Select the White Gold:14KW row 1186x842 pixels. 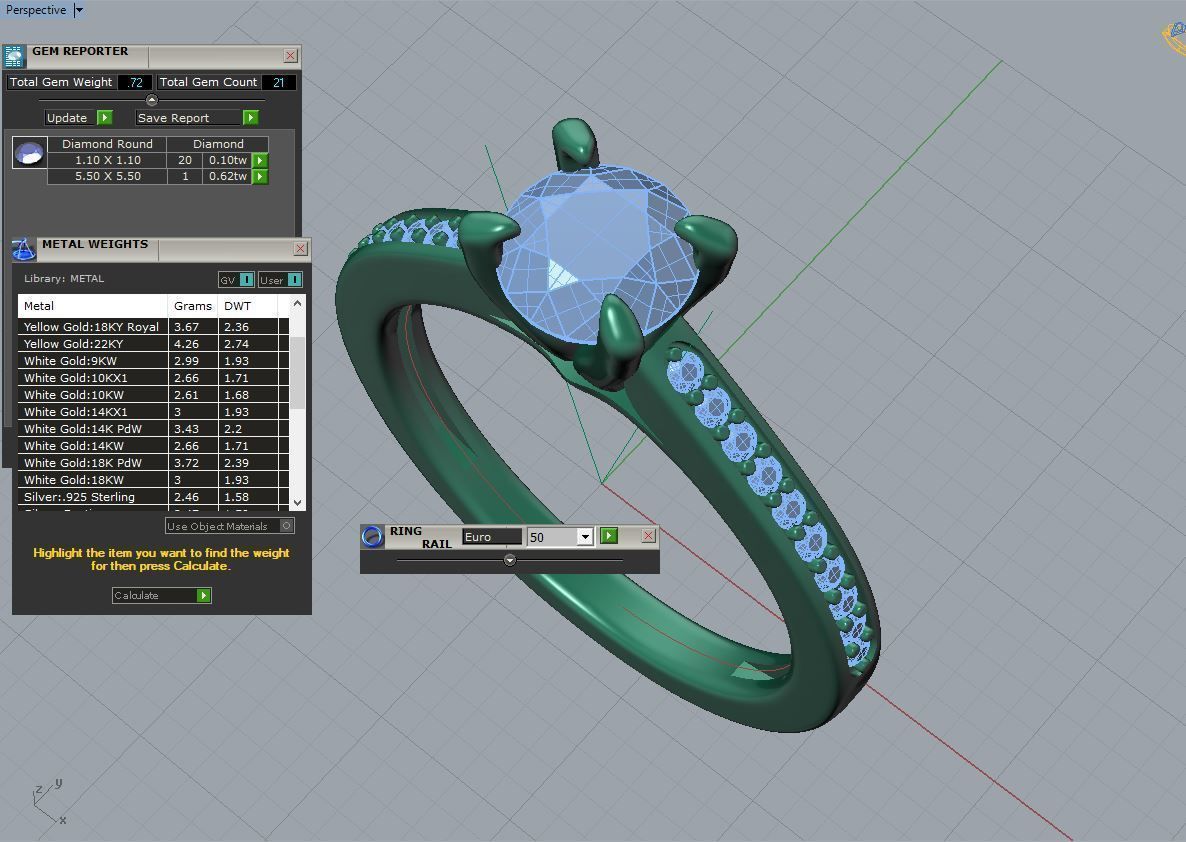point(153,446)
